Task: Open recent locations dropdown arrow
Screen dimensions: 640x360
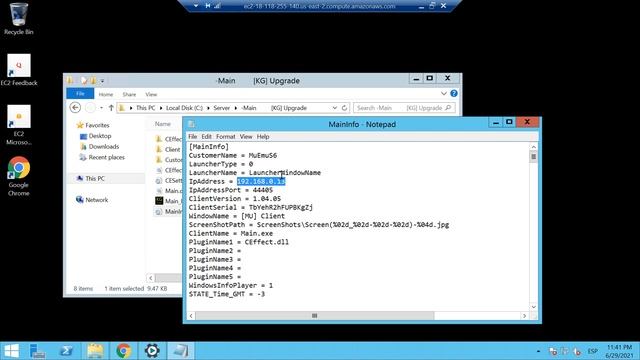Action: (x=101, y=108)
